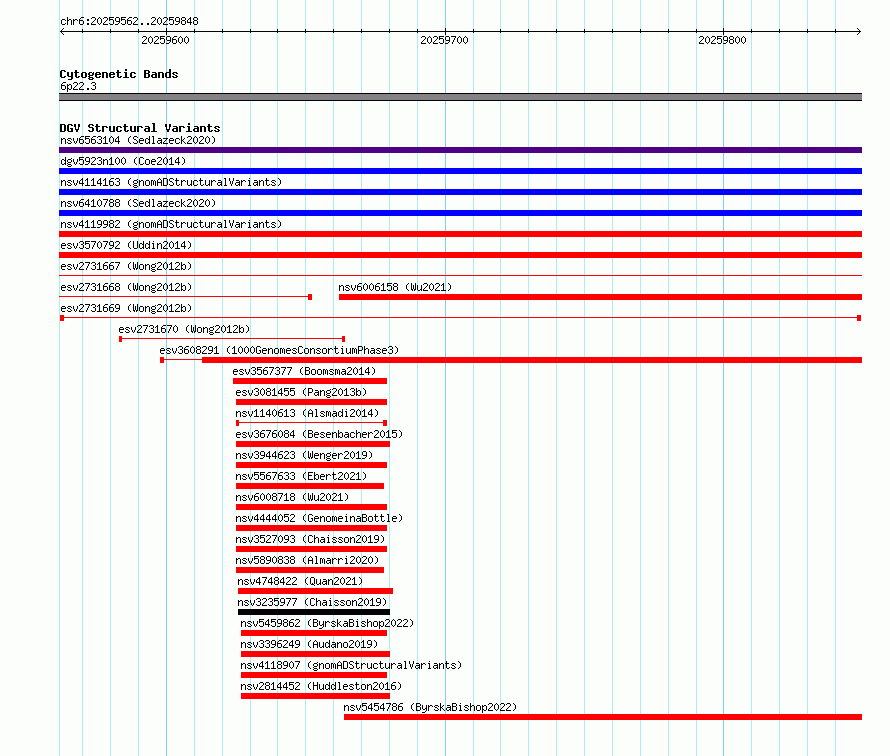This screenshot has width=890, height=756.
Task: Click the left arrowhead of the ruler
Action: point(62,31)
